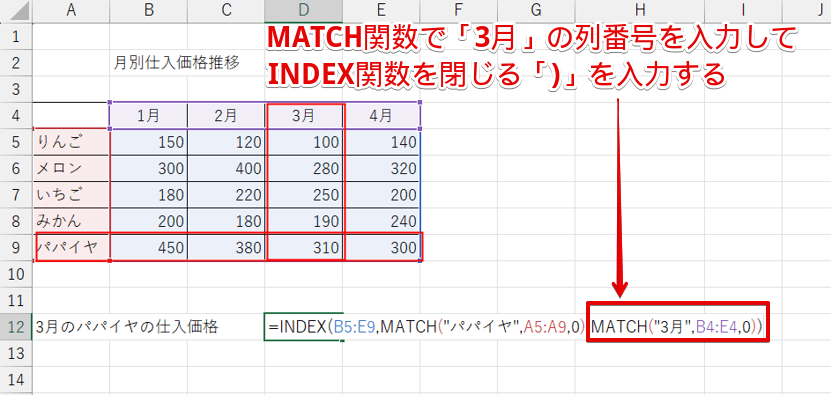Viewport: 834px width, 403px height.
Task: Select row header 10
Action: [x=16, y=274]
